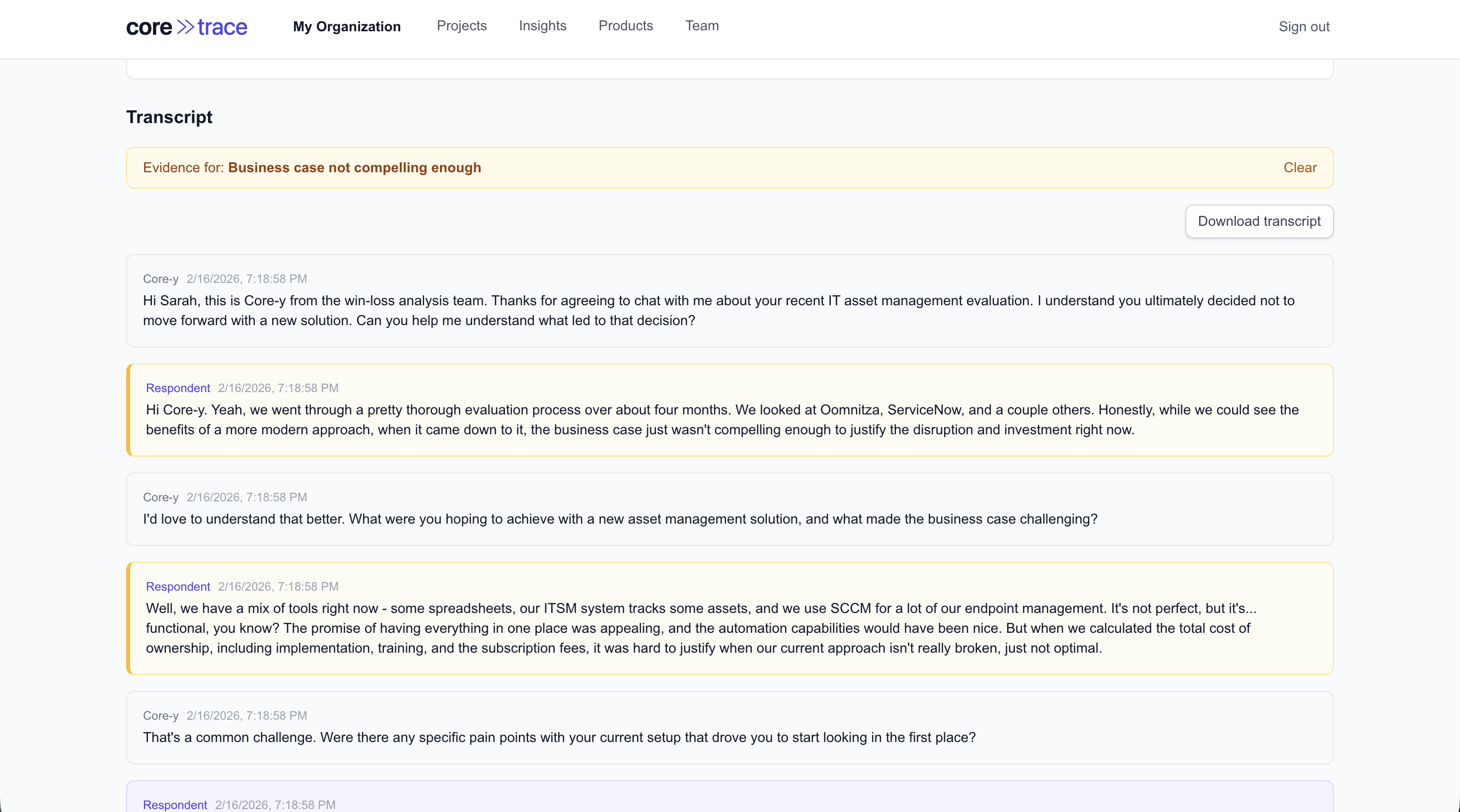Clear the 'Business case not compelling enough' evidence filter
Image resolution: width=1460 pixels, height=812 pixels.
[1299, 167]
